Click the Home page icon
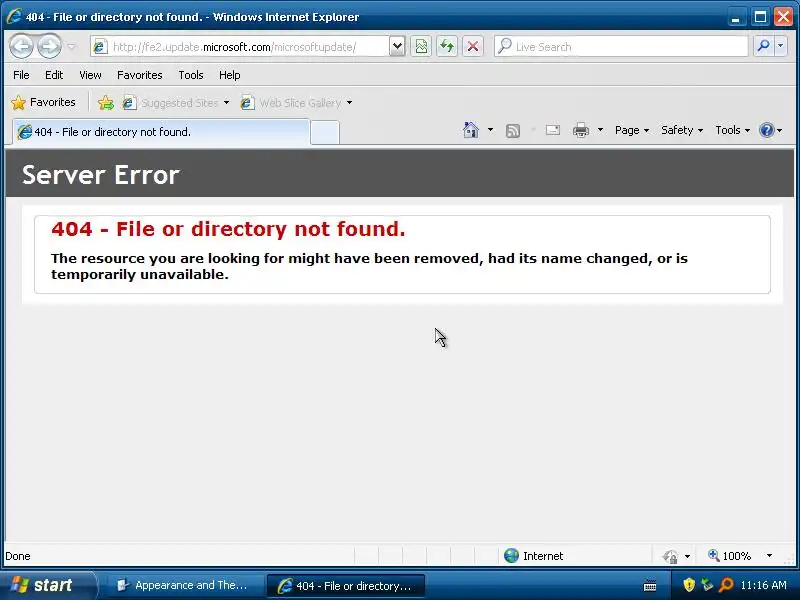Screen dimensions: 800x600 pos(470,130)
